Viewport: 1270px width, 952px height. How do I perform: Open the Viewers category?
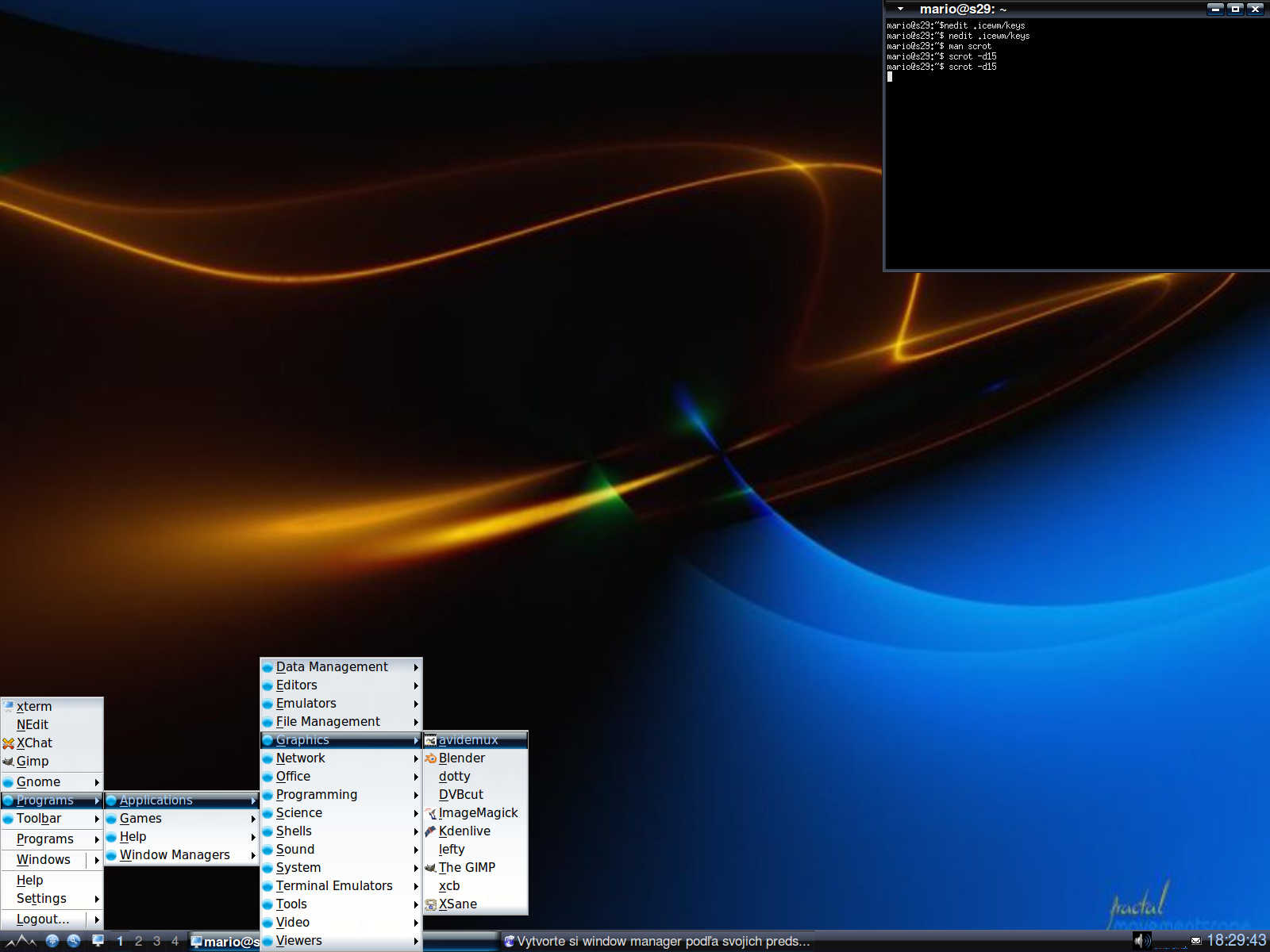[x=341, y=940]
